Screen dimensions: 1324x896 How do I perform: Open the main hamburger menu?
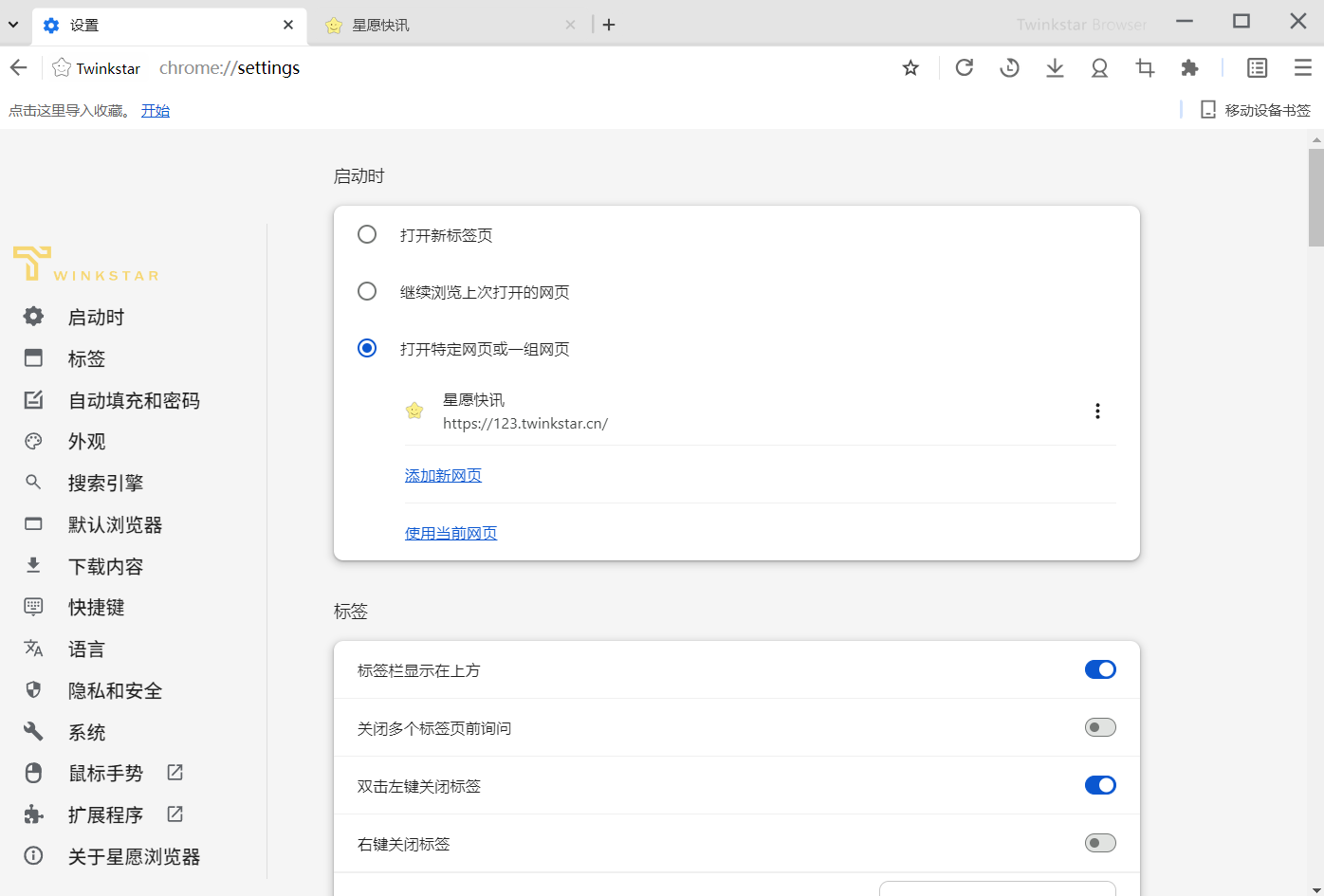[1303, 67]
